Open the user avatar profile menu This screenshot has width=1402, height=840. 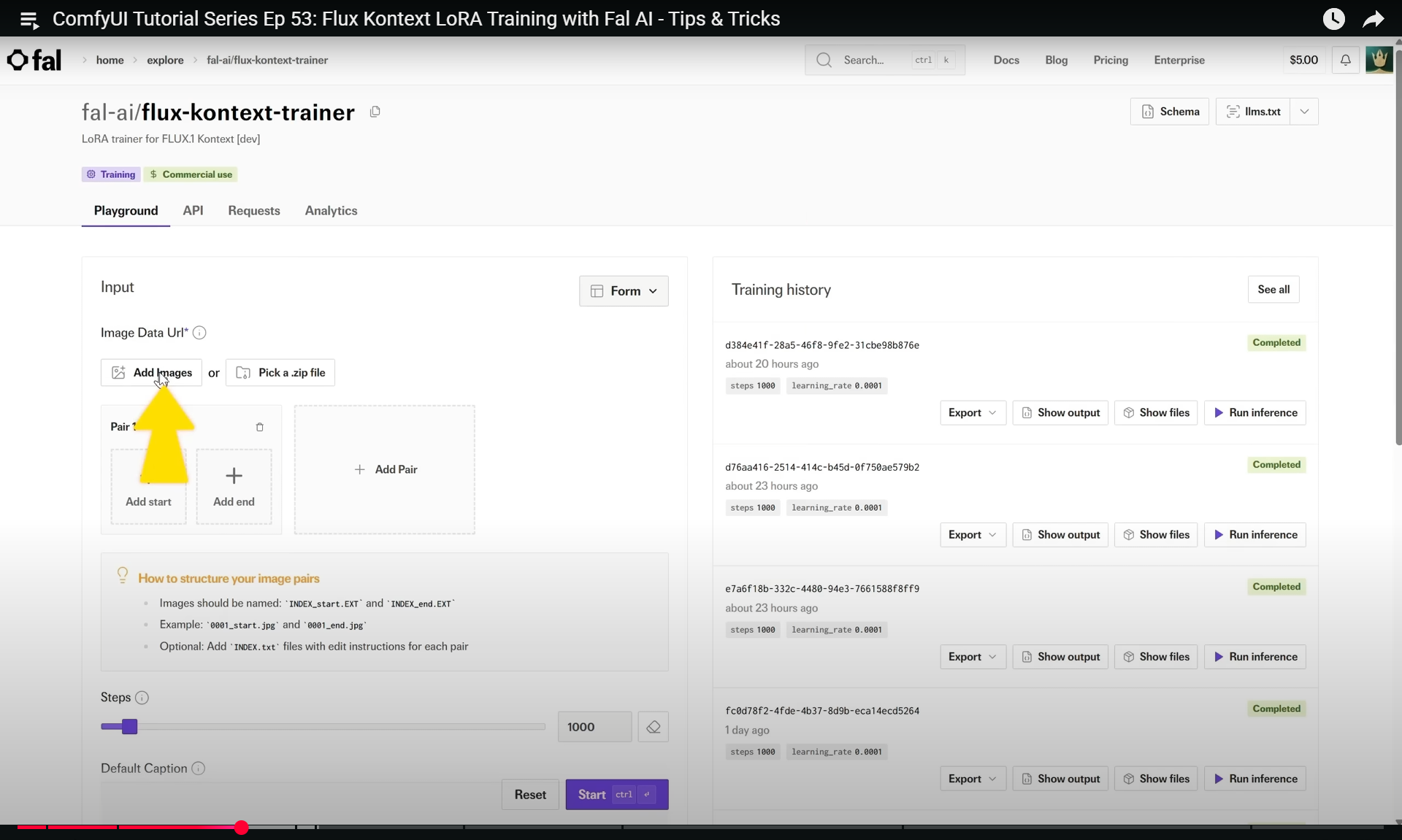coord(1379,60)
